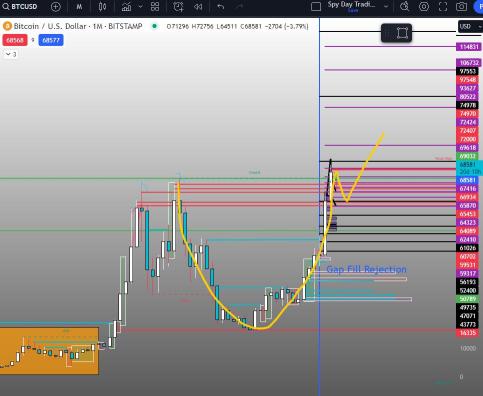Viewport: 483px width, 396px height.
Task: Create an alert with the alarm clock icon
Action: [x=178, y=7]
